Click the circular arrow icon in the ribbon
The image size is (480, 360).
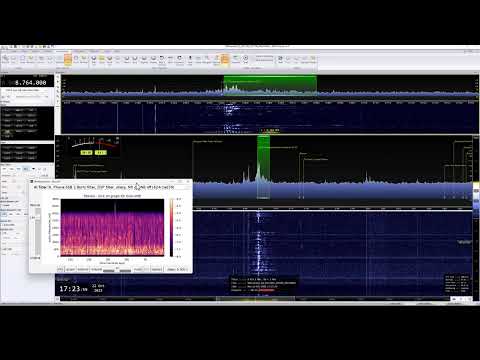[179, 59]
